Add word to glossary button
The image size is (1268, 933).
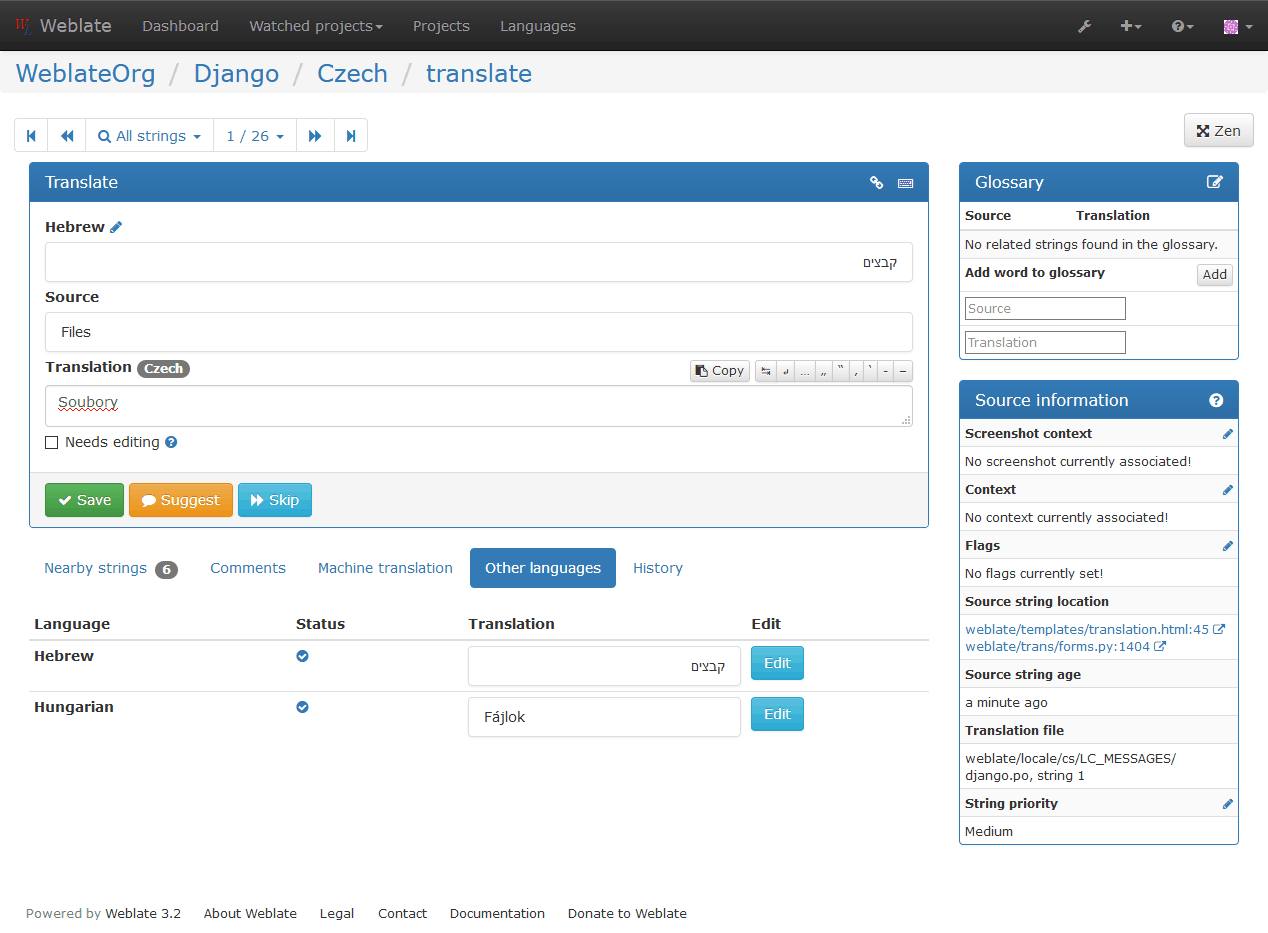[1215, 275]
